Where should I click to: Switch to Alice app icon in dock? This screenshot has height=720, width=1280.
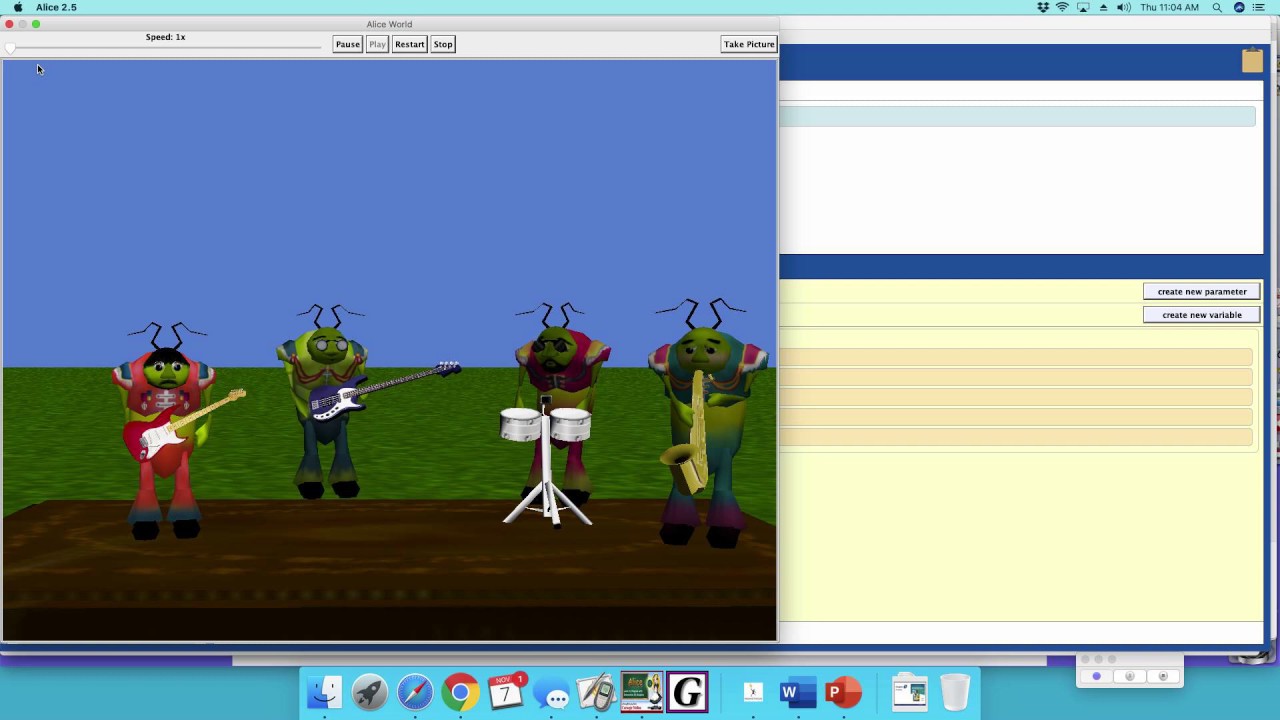pyautogui.click(x=642, y=692)
